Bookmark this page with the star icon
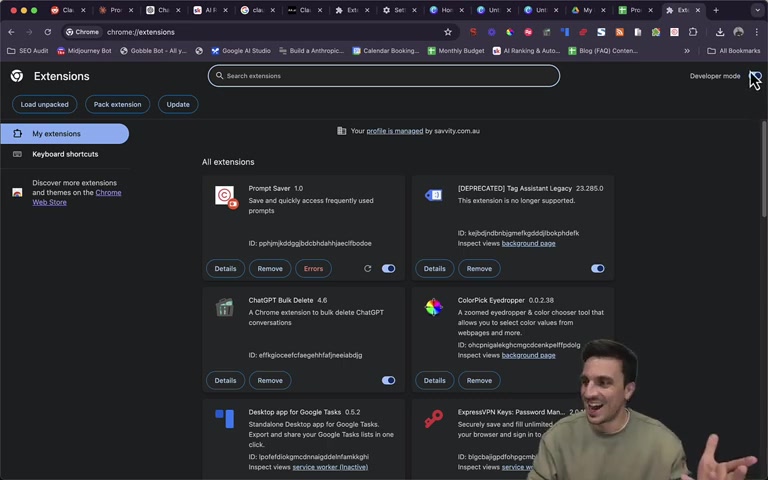This screenshot has height=480, width=768. 448,32
